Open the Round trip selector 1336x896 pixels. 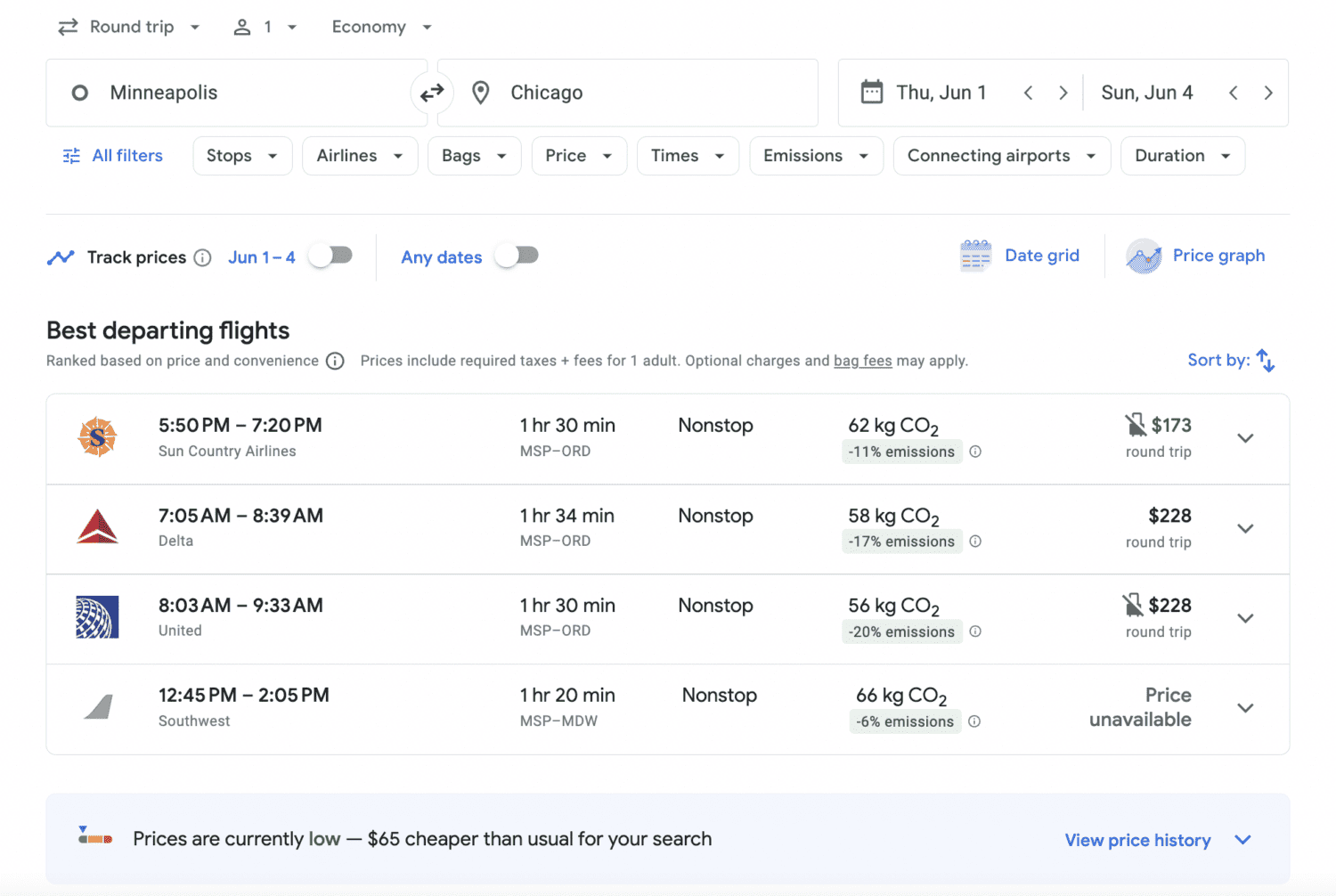coord(129,27)
